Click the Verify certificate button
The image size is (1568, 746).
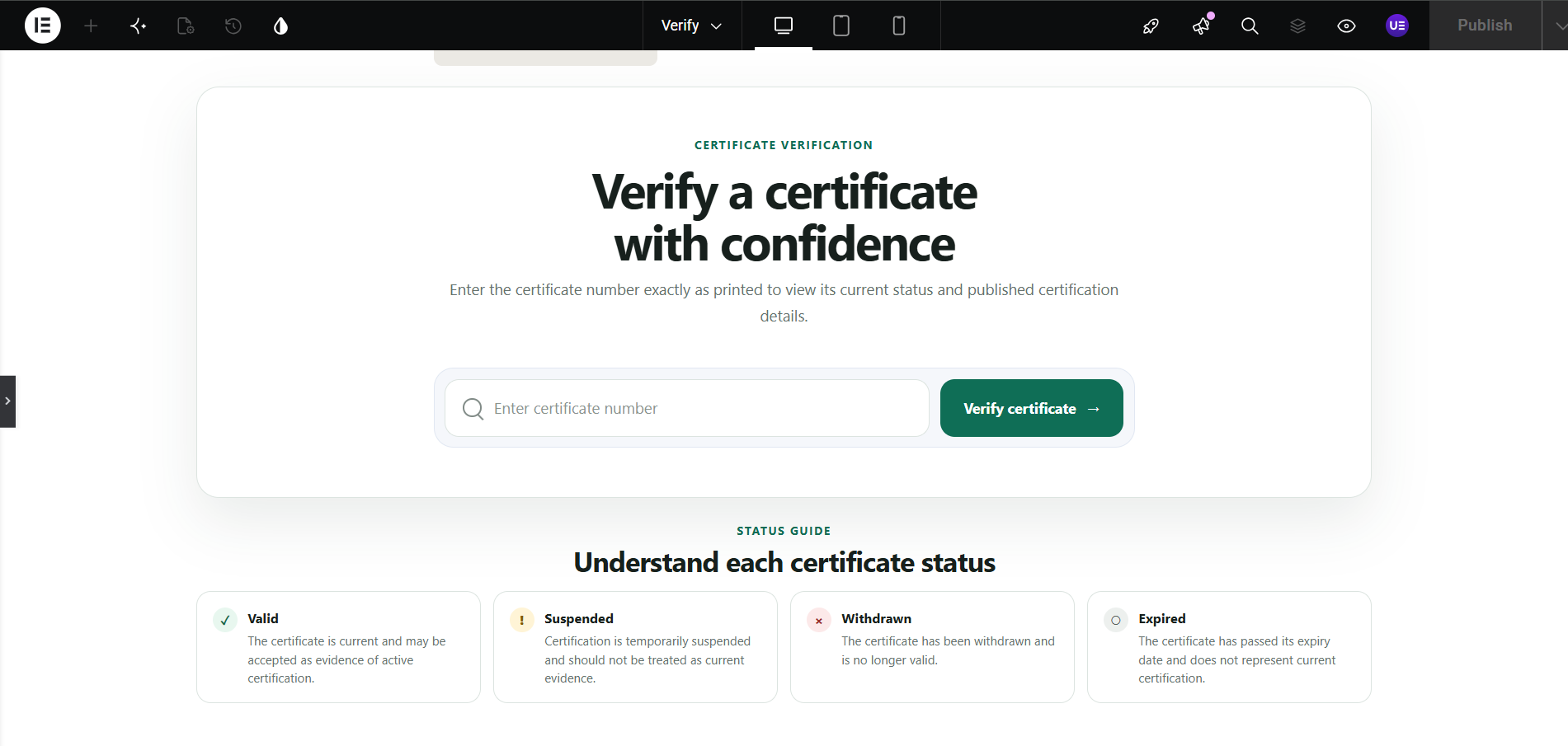1032,408
